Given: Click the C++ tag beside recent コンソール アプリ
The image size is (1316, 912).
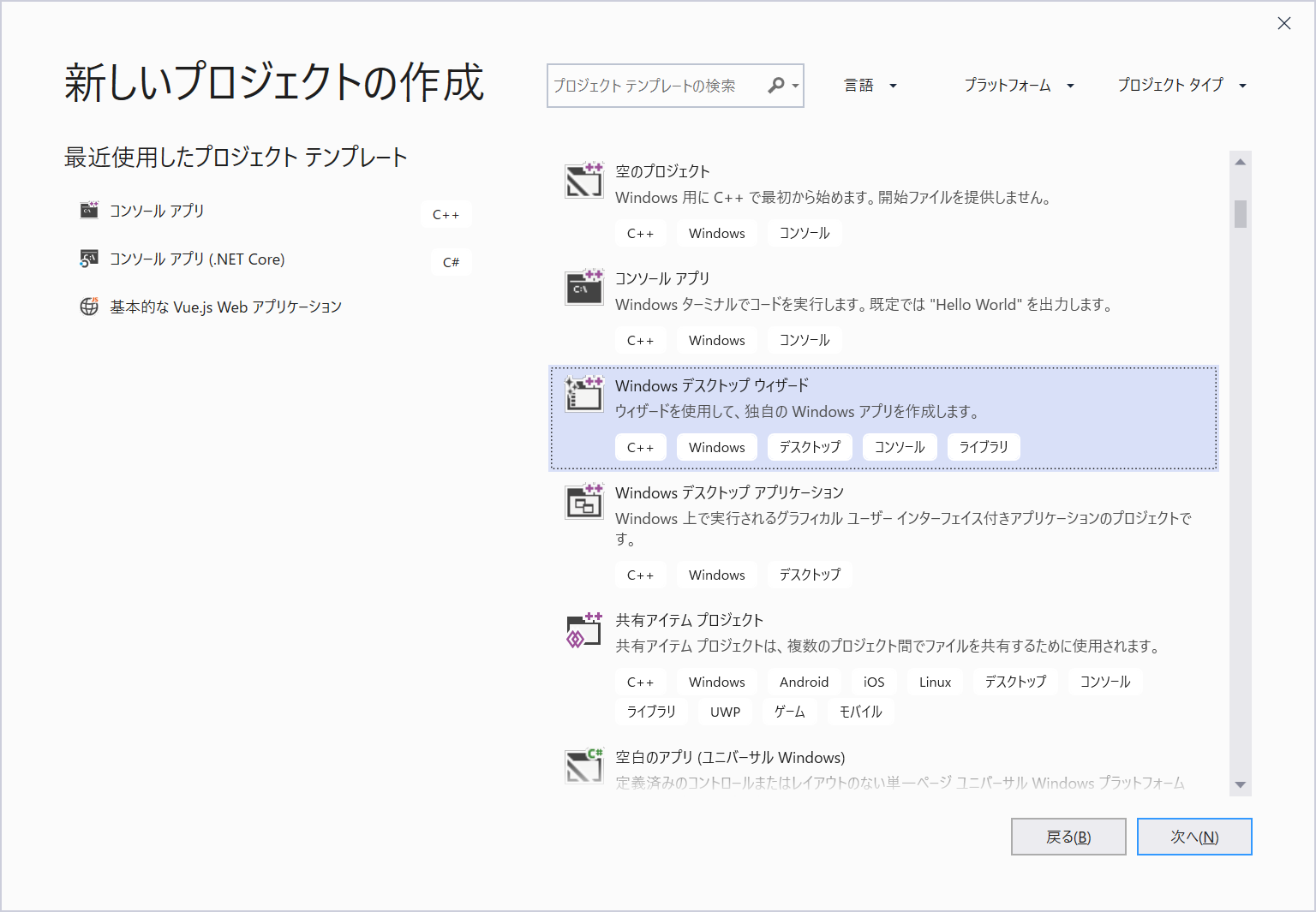Looking at the screenshot, I should [446, 214].
